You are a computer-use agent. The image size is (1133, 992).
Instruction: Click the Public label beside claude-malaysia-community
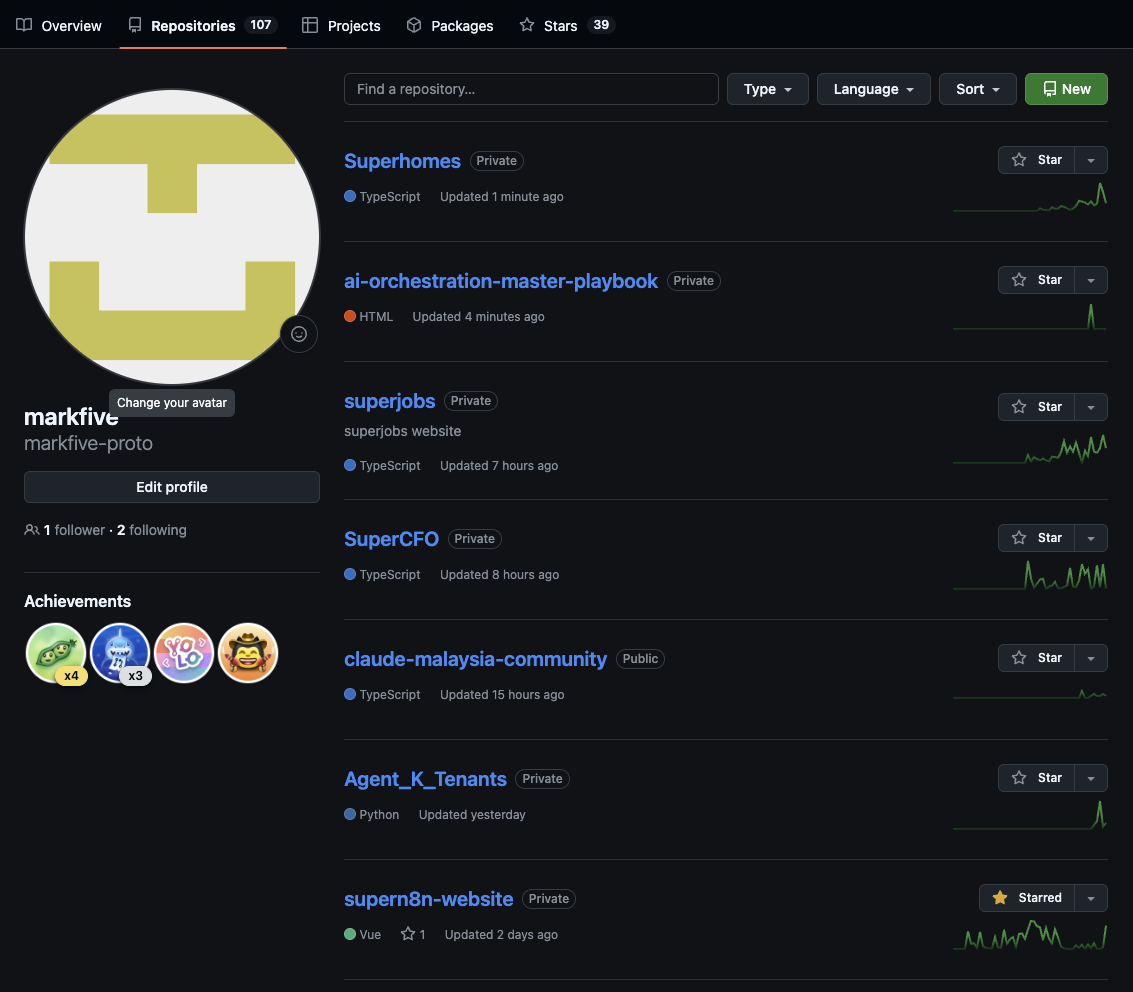point(640,658)
